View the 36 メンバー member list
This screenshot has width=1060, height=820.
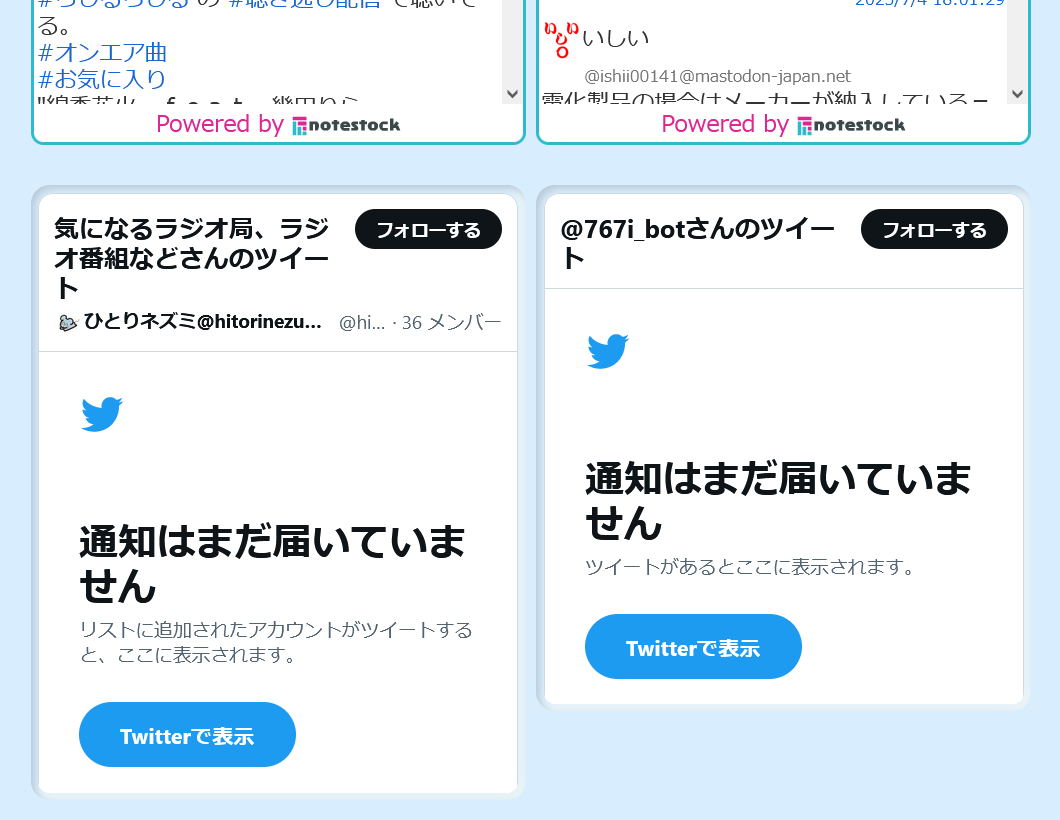[x=452, y=322]
